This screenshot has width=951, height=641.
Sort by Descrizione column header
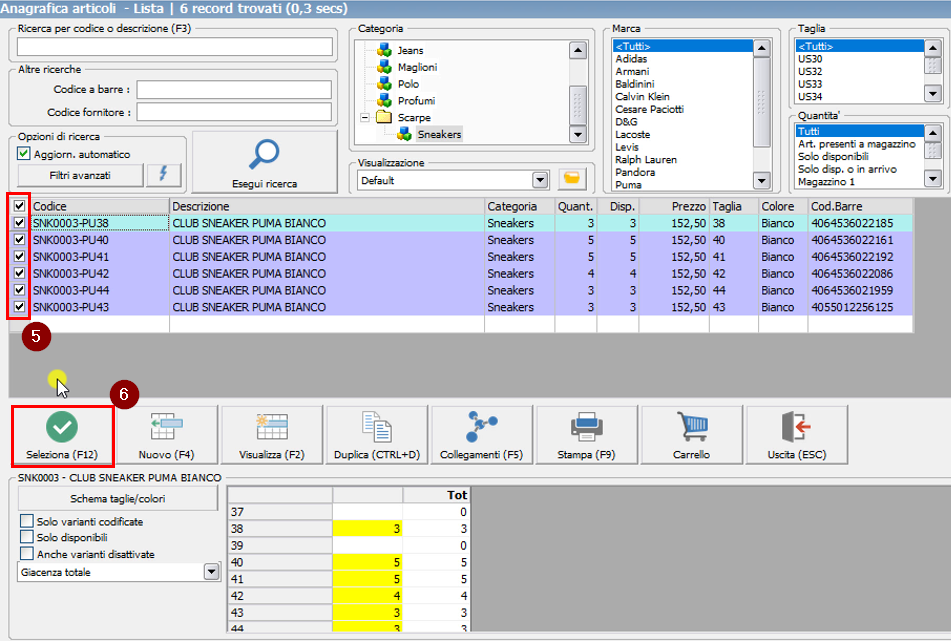click(327, 206)
